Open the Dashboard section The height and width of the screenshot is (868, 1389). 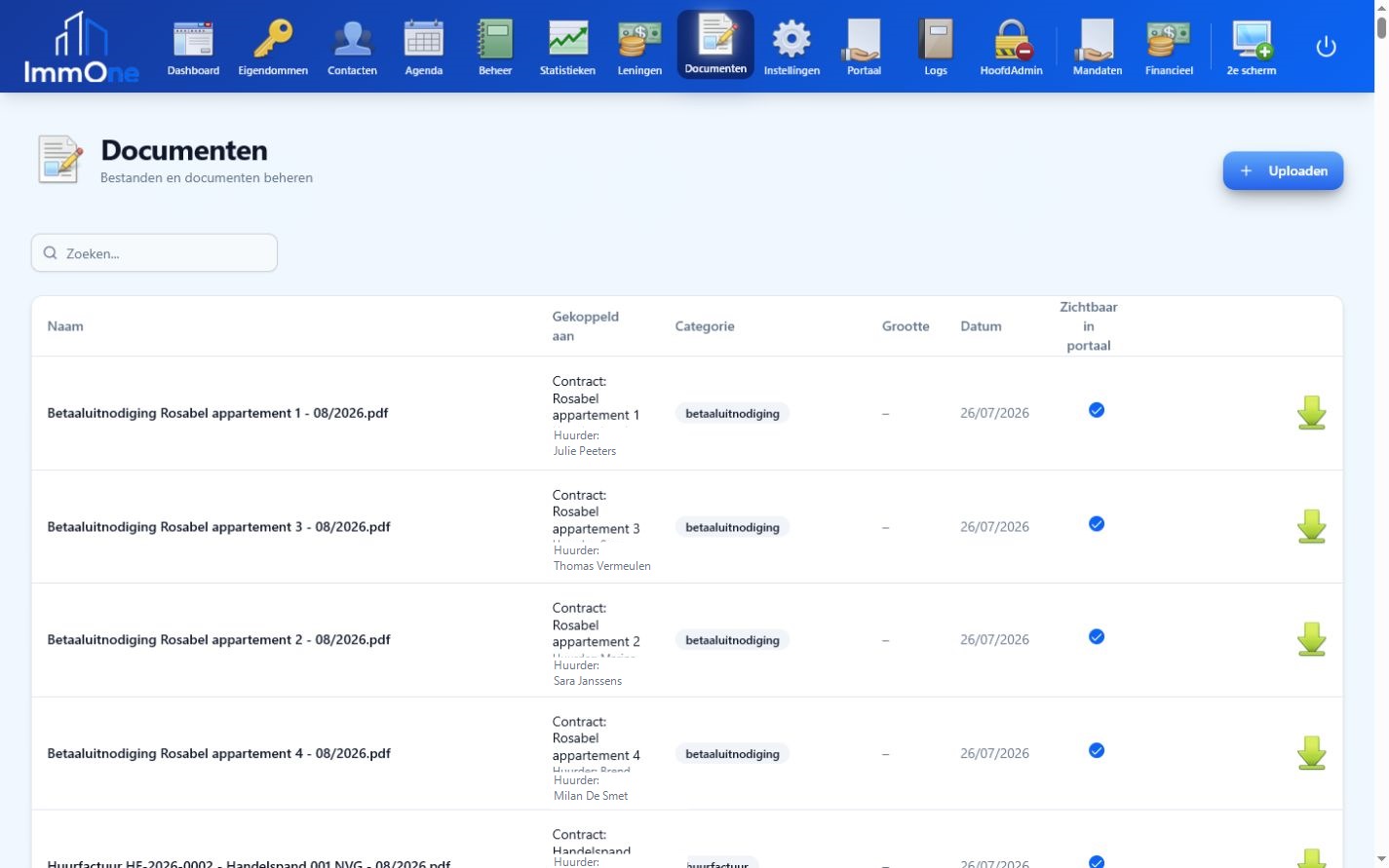193,47
